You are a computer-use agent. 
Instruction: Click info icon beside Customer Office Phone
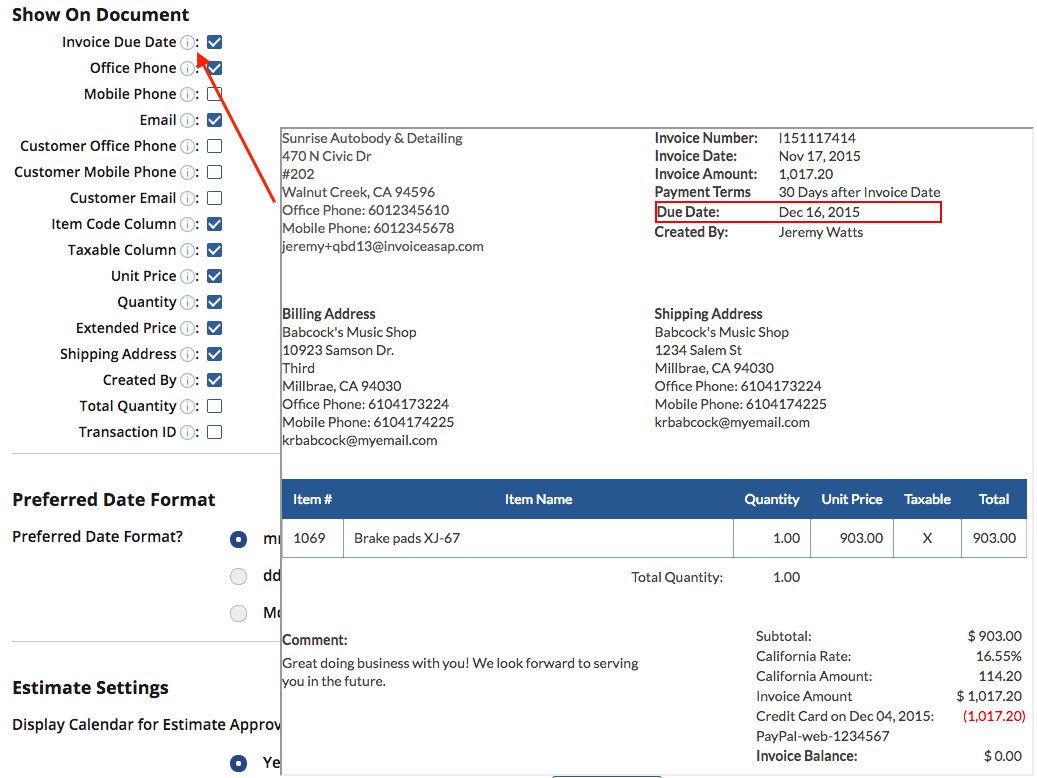coord(187,147)
